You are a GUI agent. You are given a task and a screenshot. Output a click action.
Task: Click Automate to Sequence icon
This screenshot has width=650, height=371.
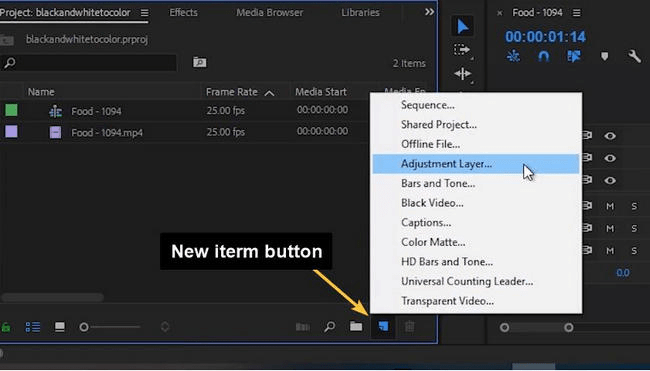point(303,327)
